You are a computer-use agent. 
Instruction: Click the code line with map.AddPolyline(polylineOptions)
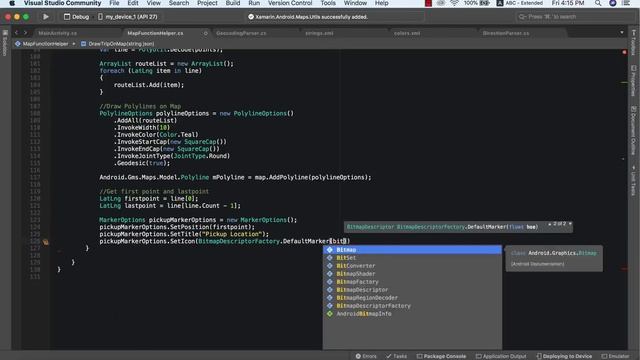(236, 177)
